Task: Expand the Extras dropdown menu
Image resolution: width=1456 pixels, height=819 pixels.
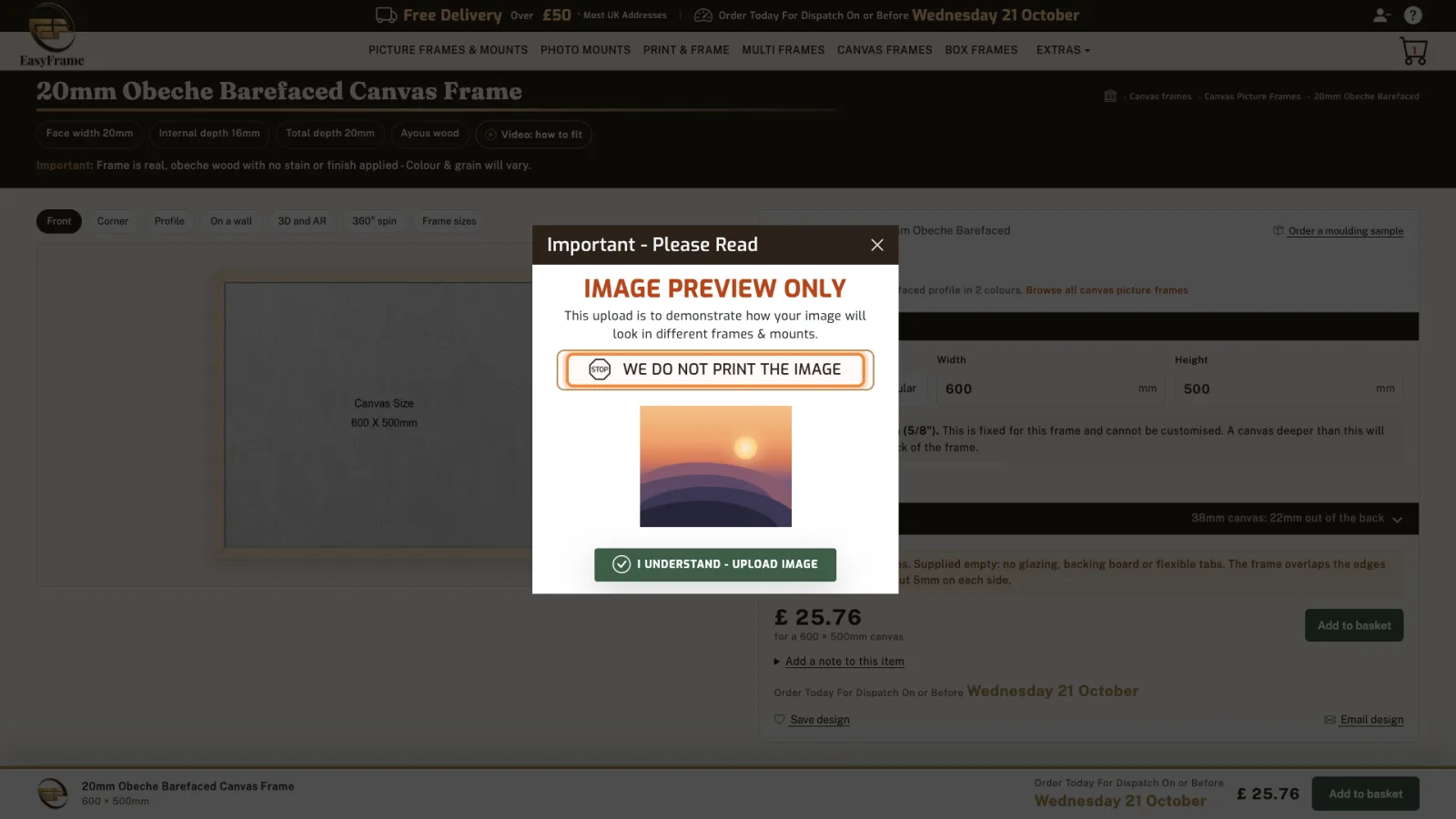Action: pos(1063,50)
